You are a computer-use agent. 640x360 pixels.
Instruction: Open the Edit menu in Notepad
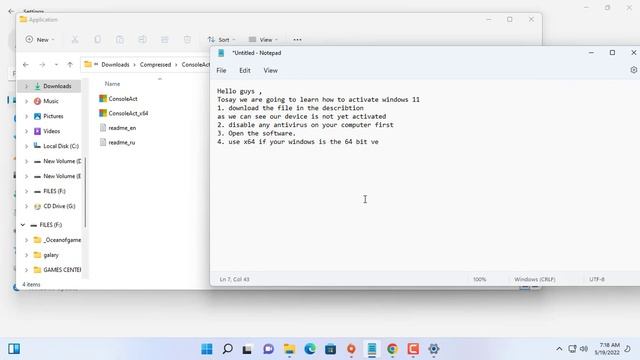[x=245, y=71]
